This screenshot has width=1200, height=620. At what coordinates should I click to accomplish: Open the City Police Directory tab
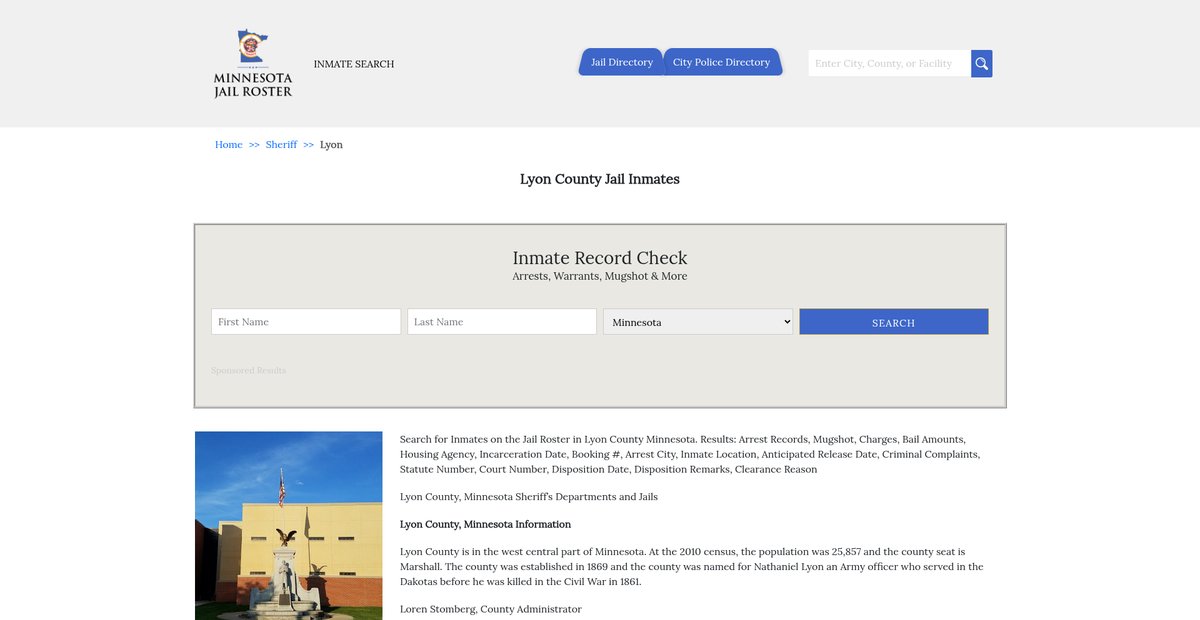point(721,62)
